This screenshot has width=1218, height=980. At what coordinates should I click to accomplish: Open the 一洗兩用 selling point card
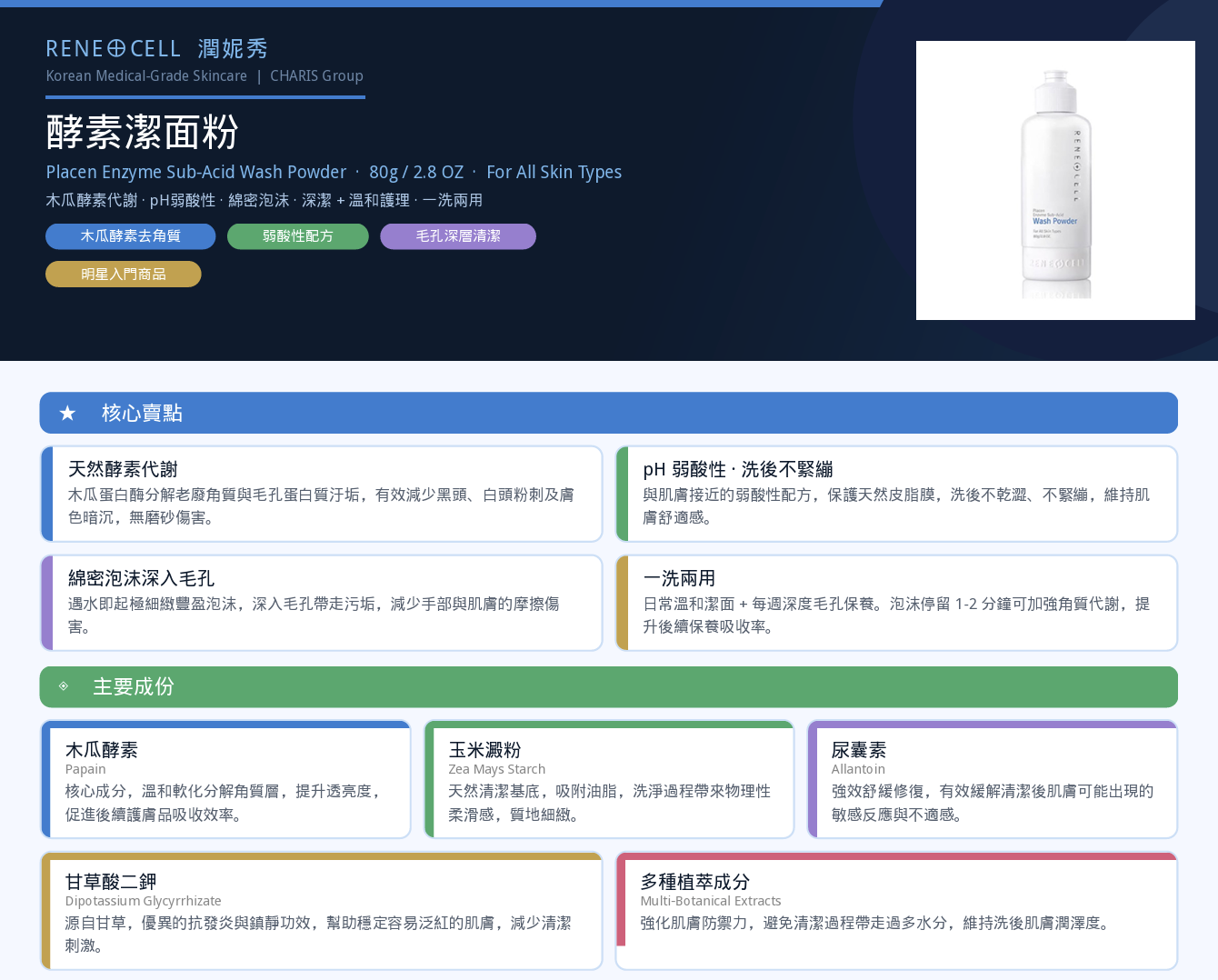tap(897, 603)
